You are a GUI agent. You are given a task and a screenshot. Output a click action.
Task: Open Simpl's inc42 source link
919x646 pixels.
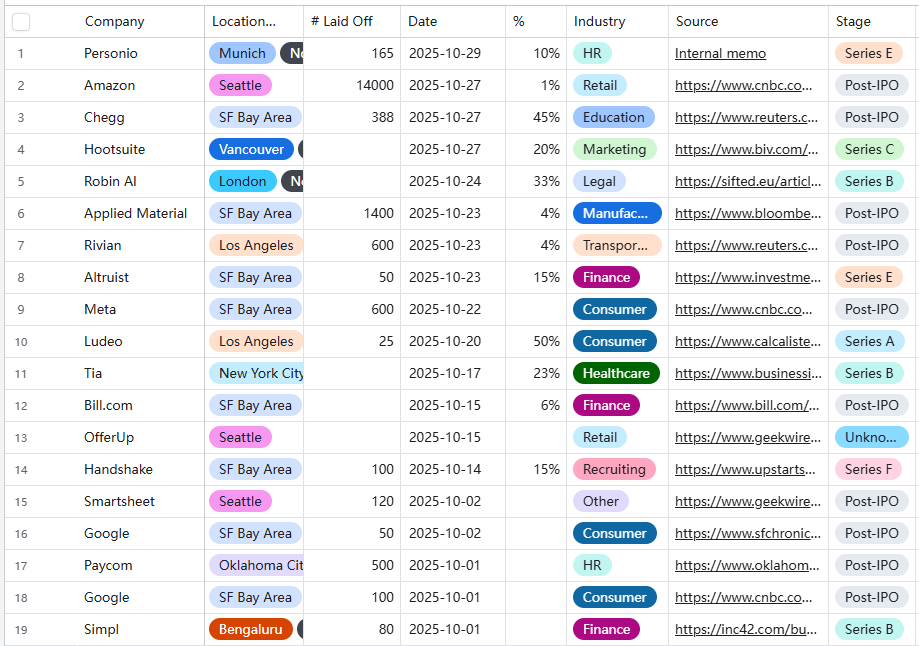coord(746,630)
